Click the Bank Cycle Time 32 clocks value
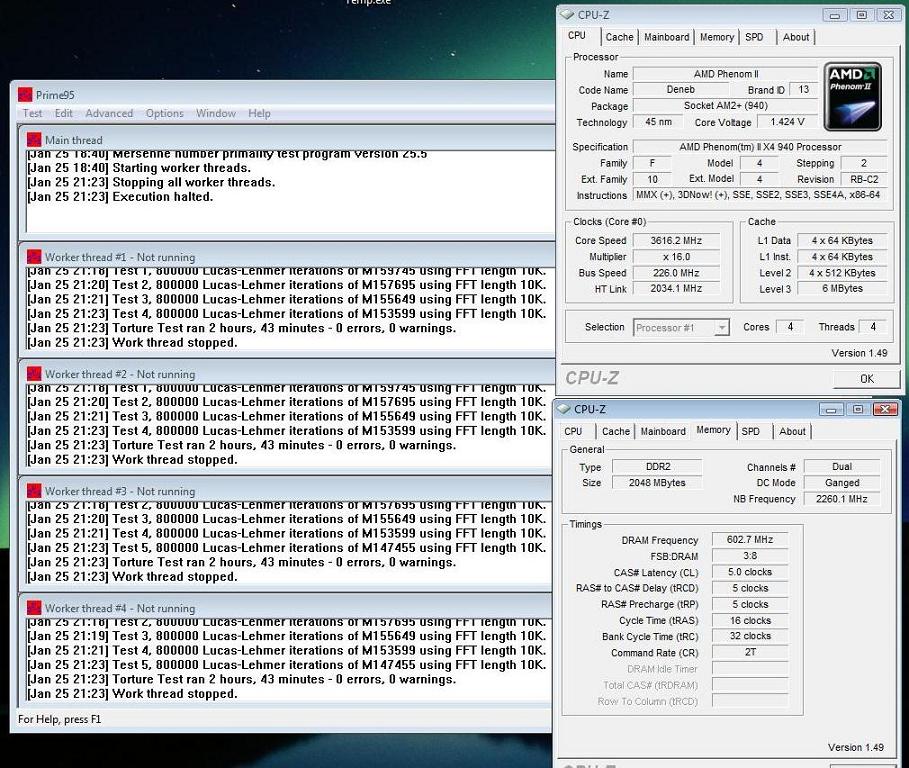The width and height of the screenshot is (909, 768). [750, 636]
